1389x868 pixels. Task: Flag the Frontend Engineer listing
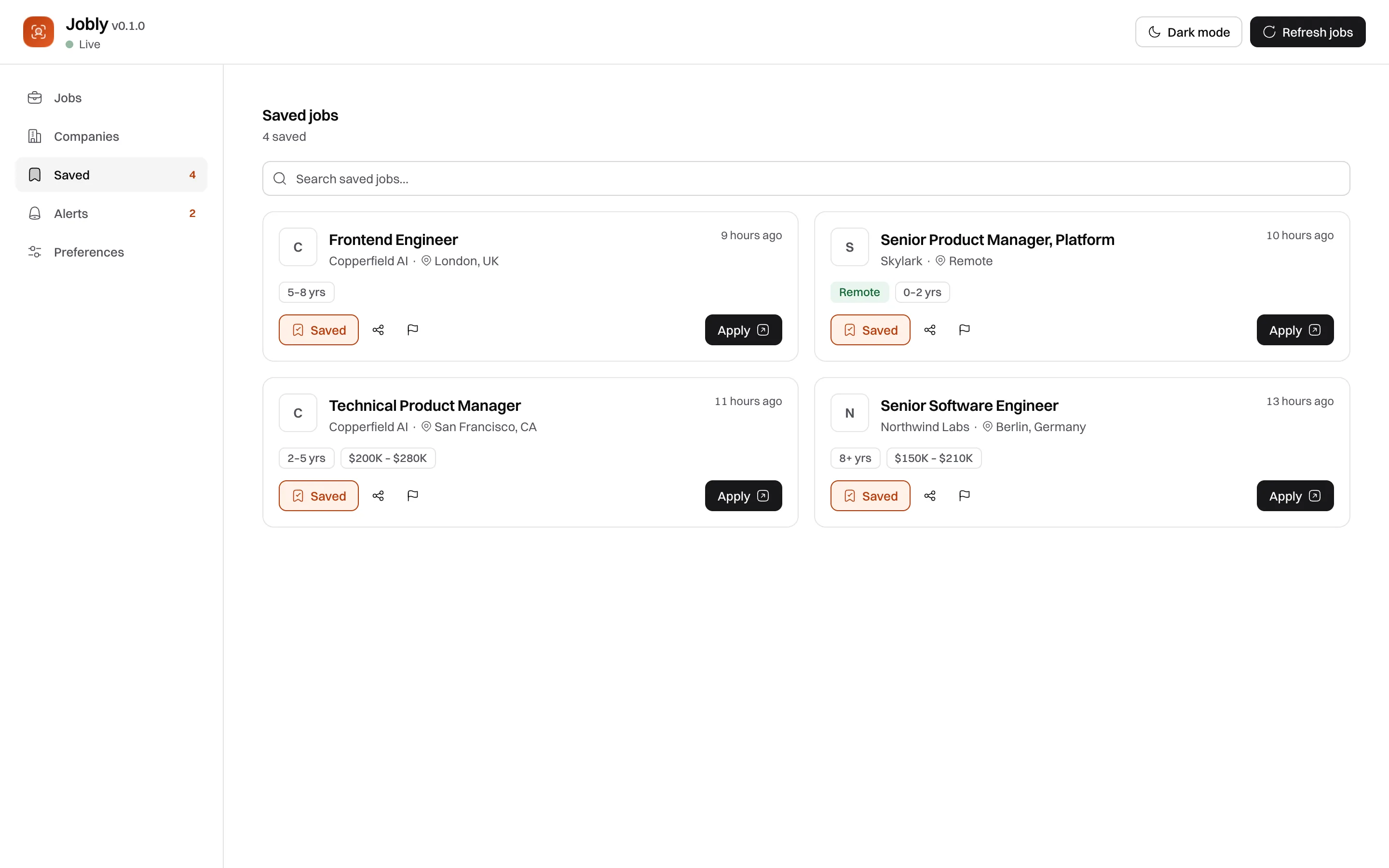(x=413, y=329)
